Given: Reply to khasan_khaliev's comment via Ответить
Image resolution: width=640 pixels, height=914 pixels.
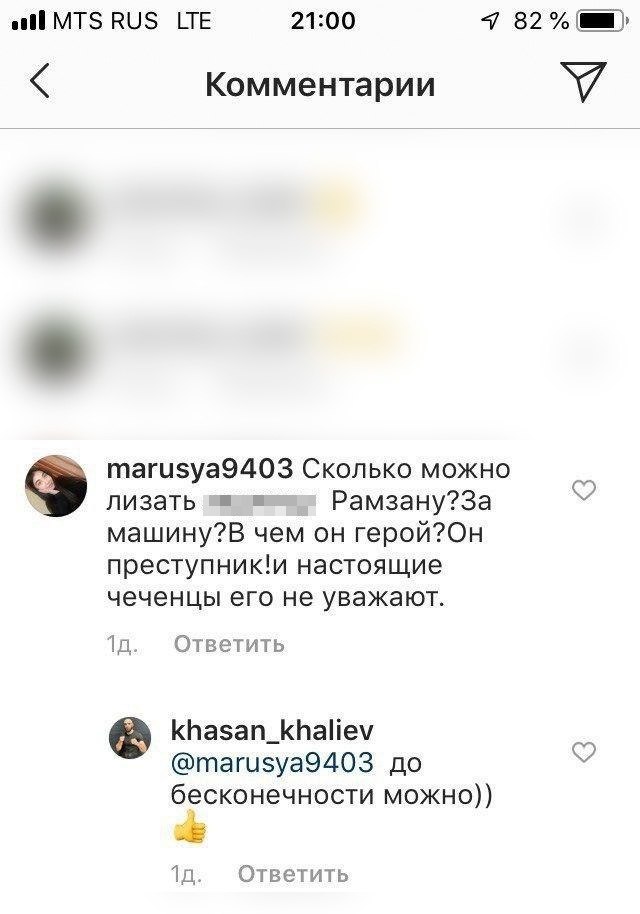Looking at the screenshot, I should click(x=293, y=874).
